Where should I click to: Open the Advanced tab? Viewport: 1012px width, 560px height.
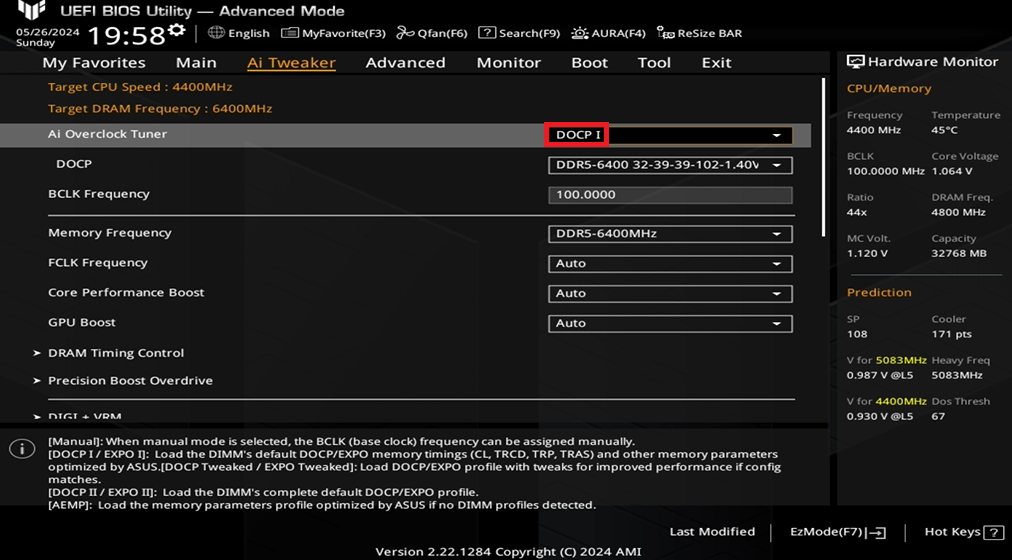[x=405, y=63]
